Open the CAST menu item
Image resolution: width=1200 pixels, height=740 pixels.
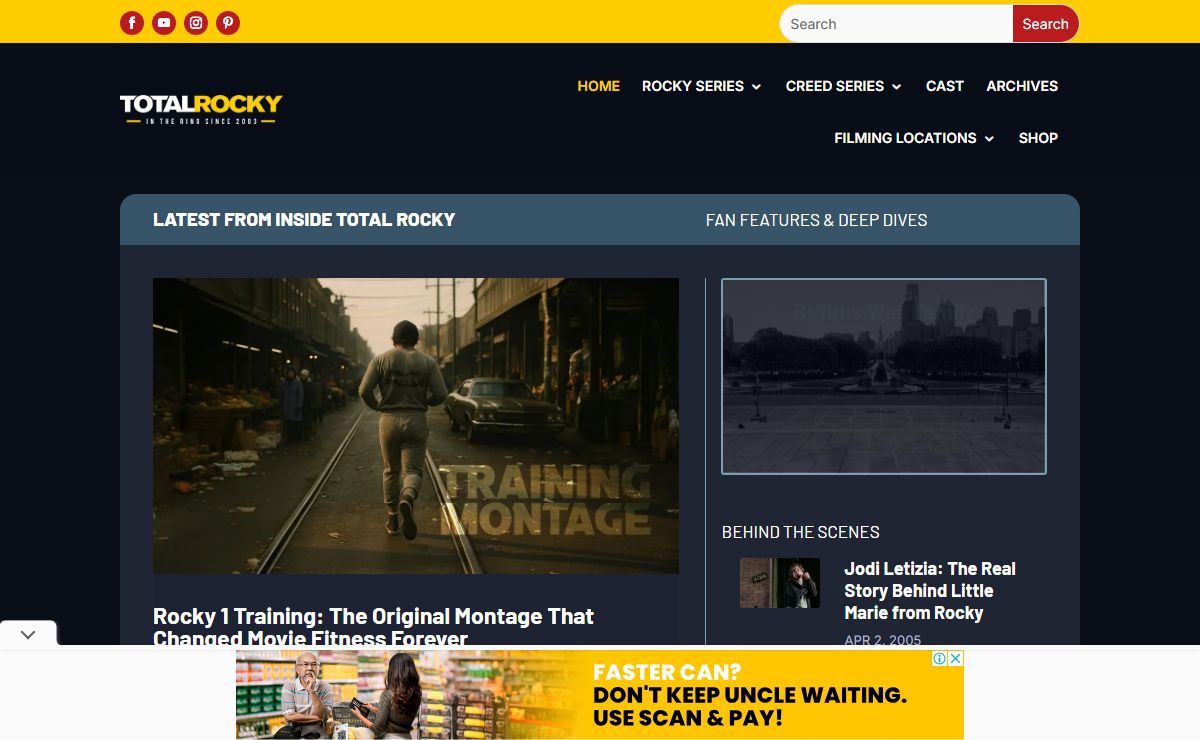tap(945, 86)
